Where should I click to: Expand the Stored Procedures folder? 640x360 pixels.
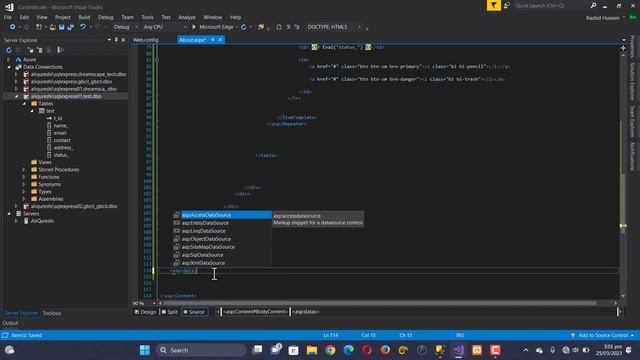(x=24, y=170)
